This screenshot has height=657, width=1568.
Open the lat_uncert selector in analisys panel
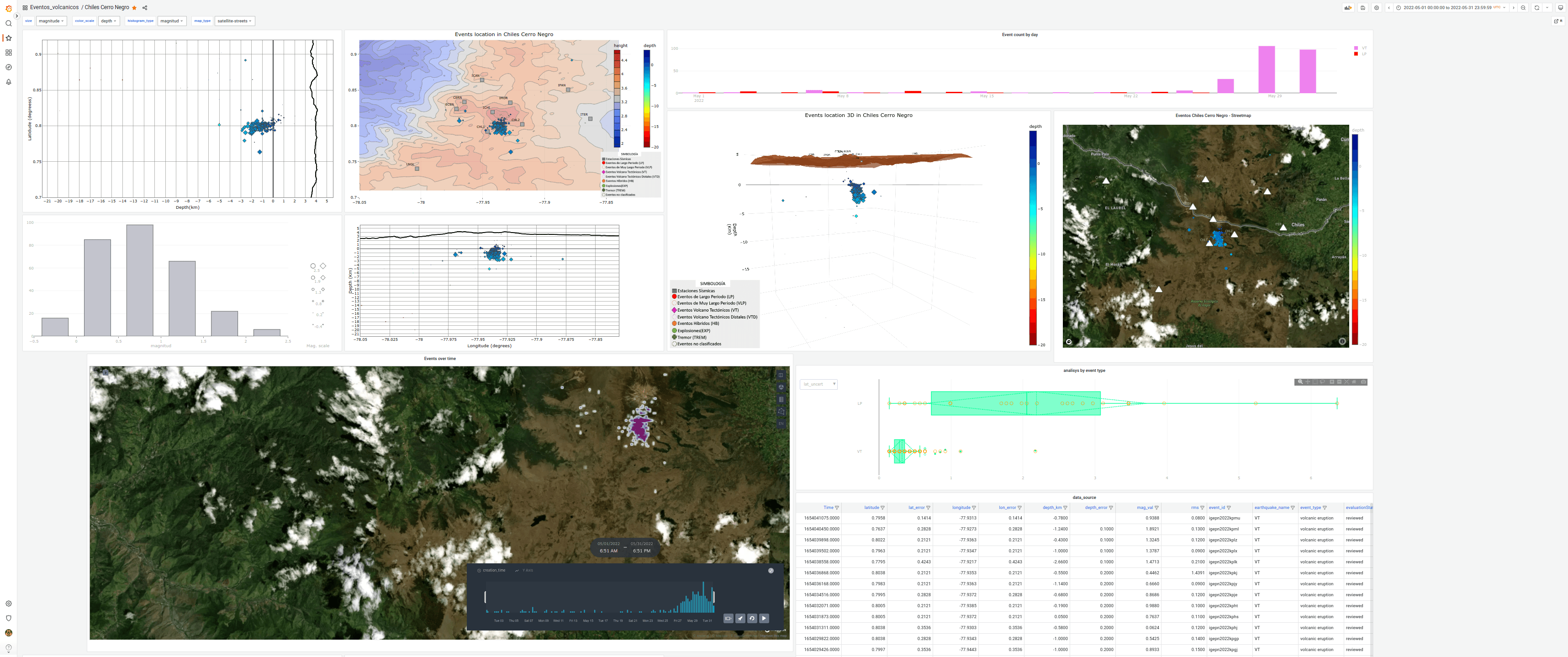point(818,384)
